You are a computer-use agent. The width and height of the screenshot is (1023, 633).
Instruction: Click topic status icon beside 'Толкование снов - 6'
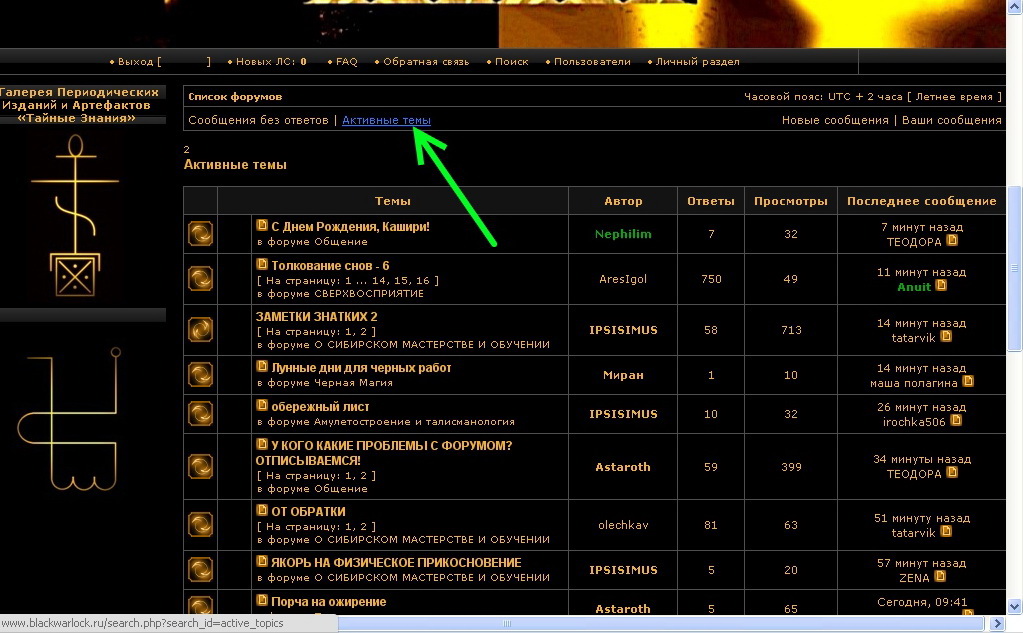200,279
